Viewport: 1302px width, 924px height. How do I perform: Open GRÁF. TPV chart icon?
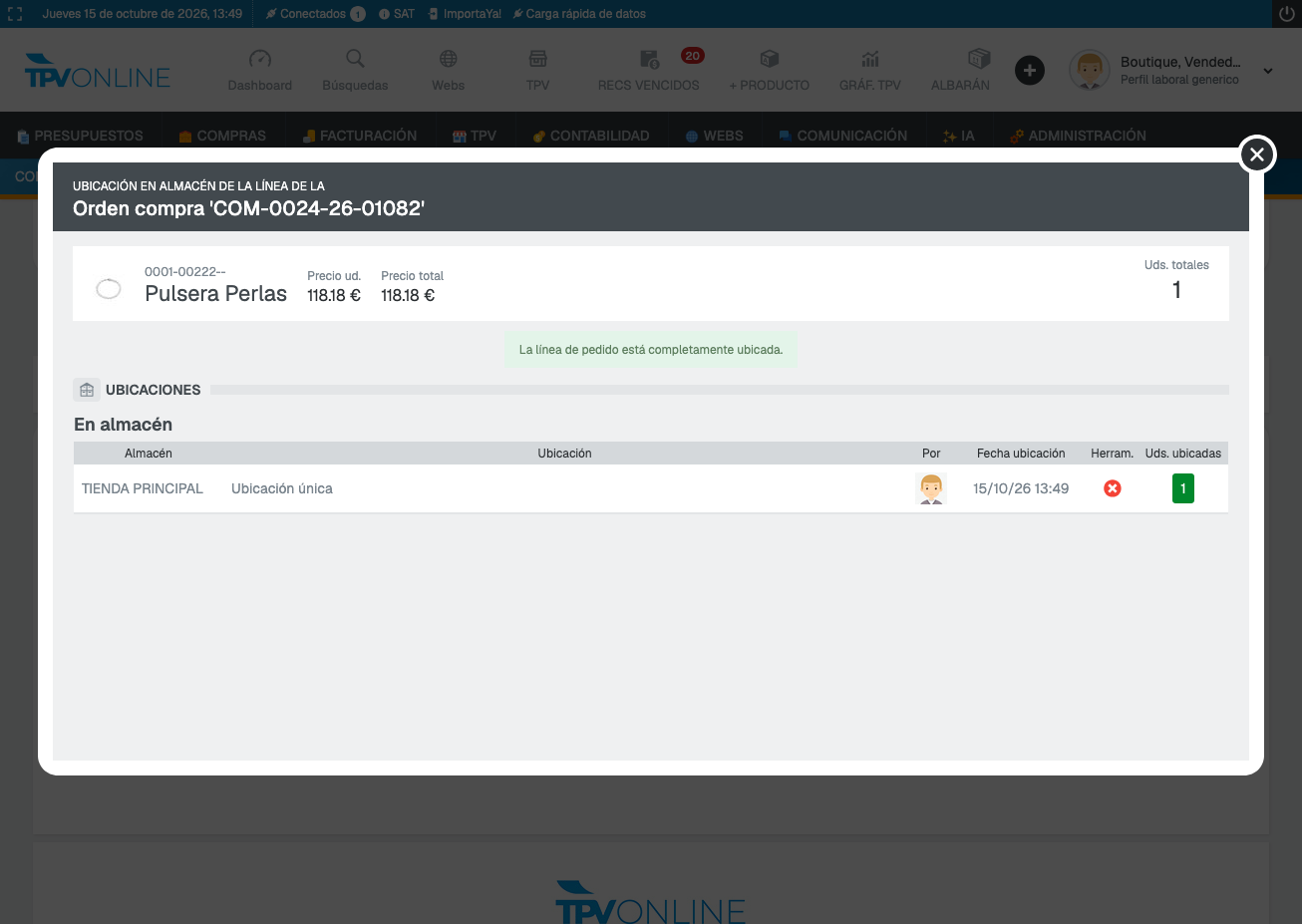tap(870, 59)
